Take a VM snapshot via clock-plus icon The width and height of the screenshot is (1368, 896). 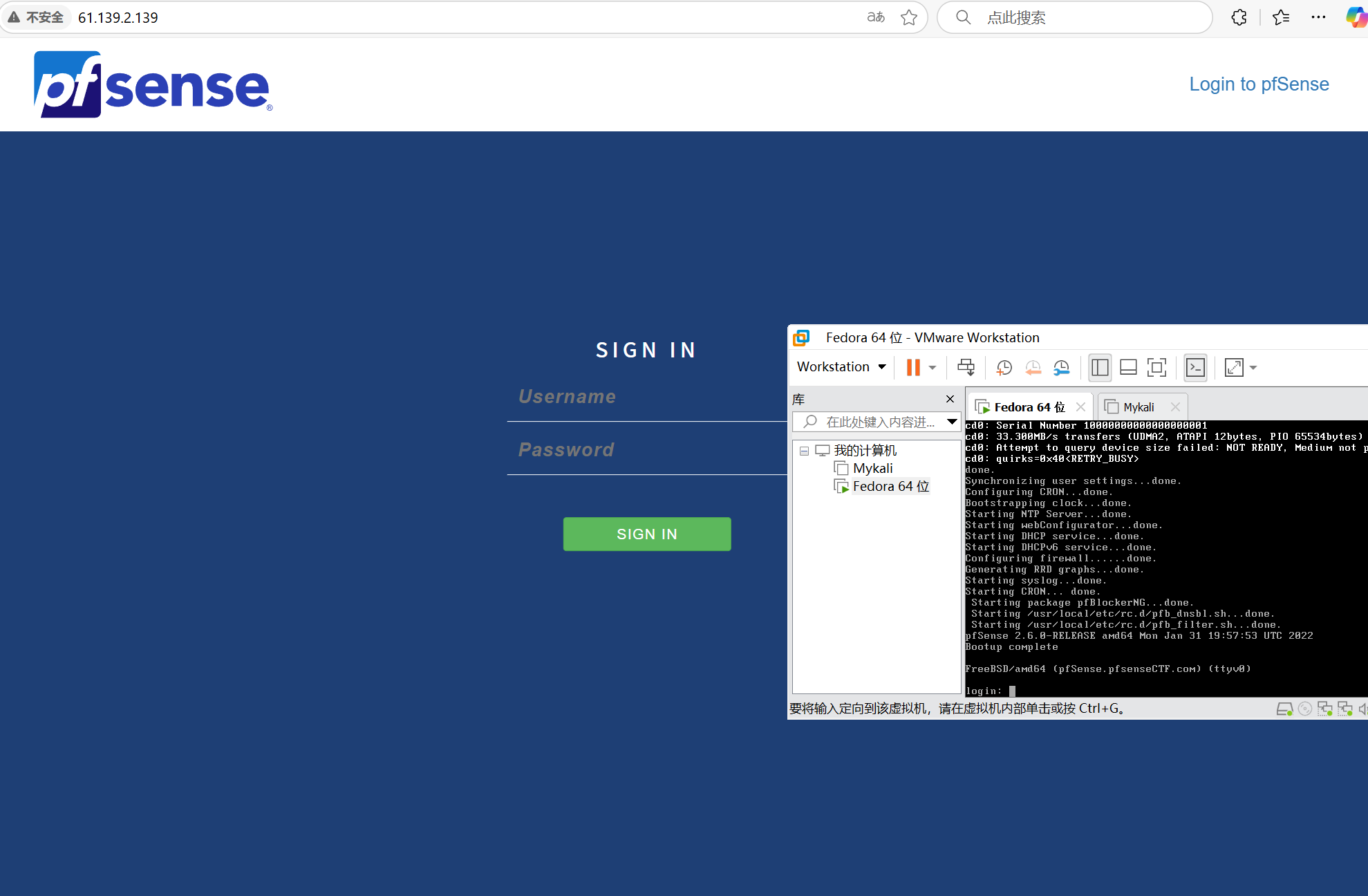point(1004,367)
